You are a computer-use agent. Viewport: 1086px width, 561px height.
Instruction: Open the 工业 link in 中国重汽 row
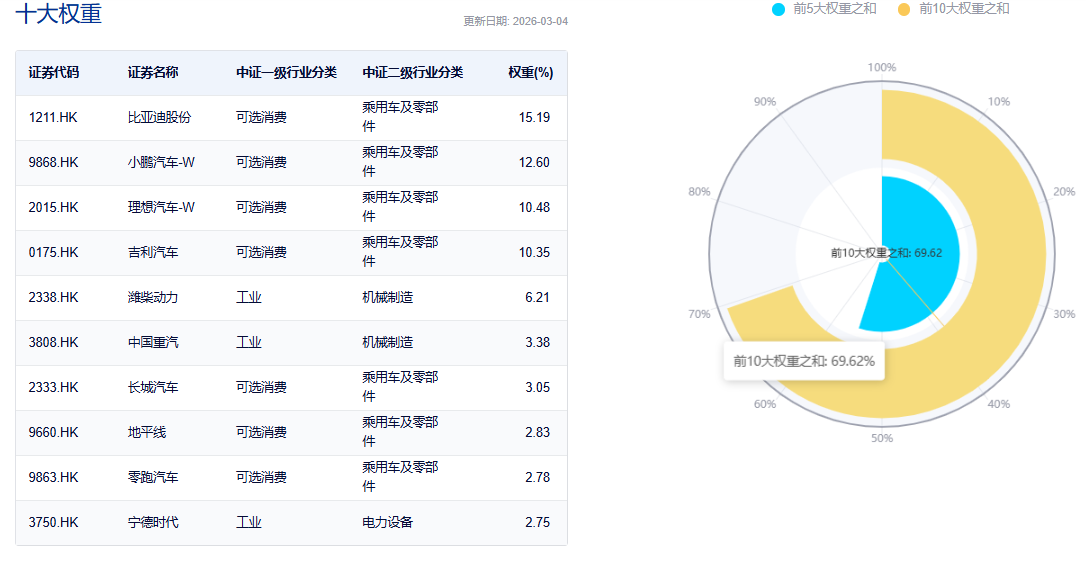tap(248, 342)
